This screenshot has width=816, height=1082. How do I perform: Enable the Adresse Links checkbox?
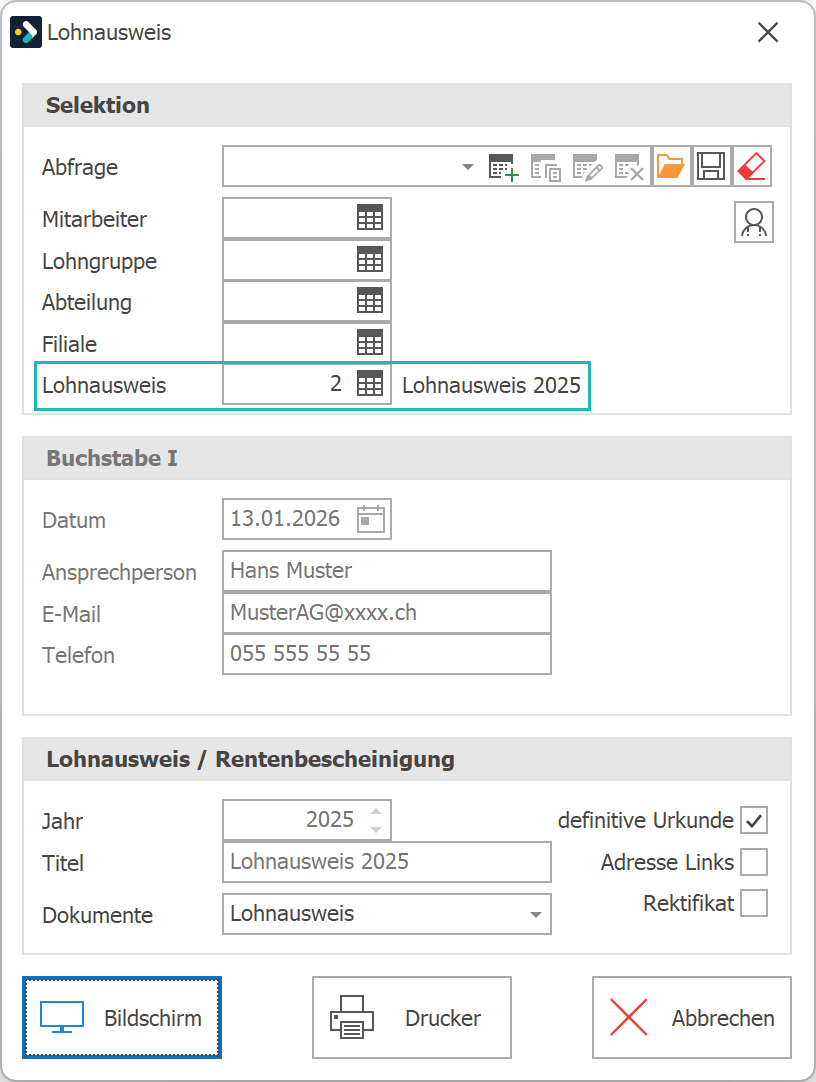tap(754, 862)
